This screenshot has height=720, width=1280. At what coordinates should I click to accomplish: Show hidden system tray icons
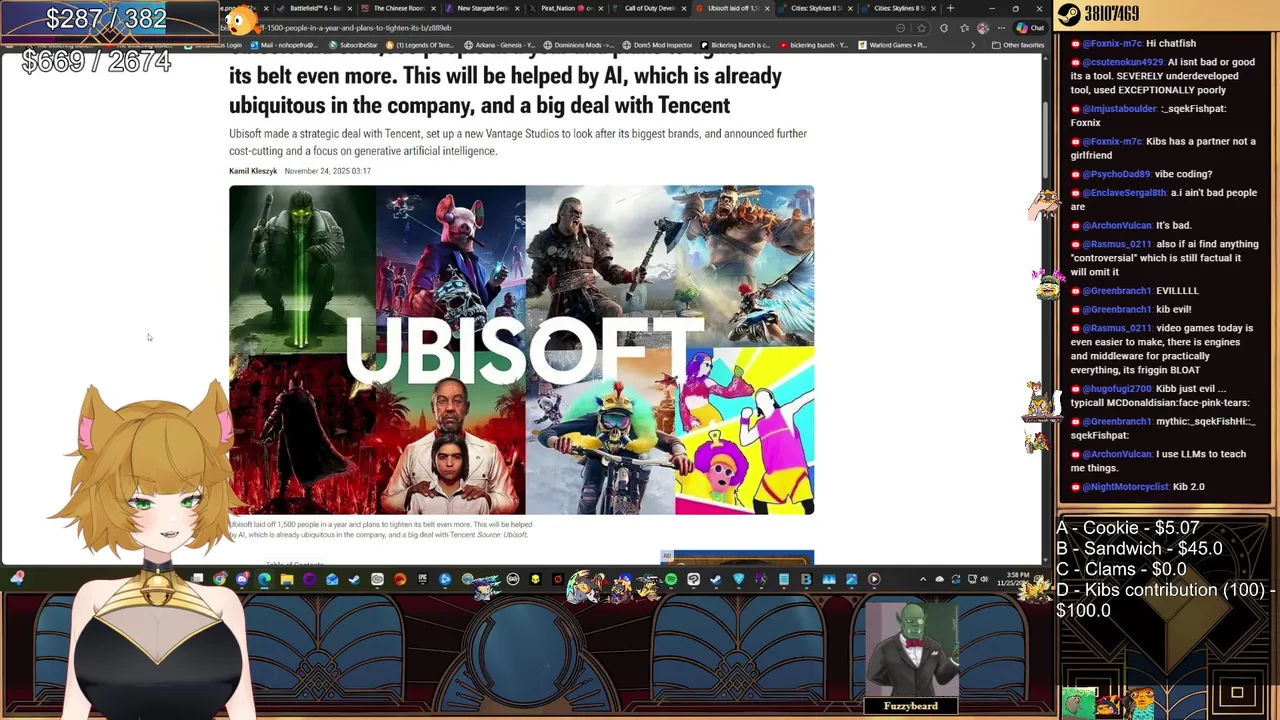click(923, 579)
